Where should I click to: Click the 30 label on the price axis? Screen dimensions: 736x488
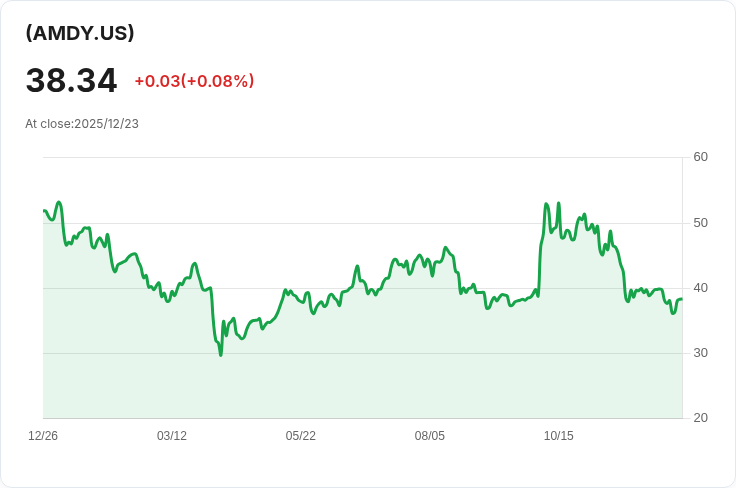pyautogui.click(x=700, y=353)
